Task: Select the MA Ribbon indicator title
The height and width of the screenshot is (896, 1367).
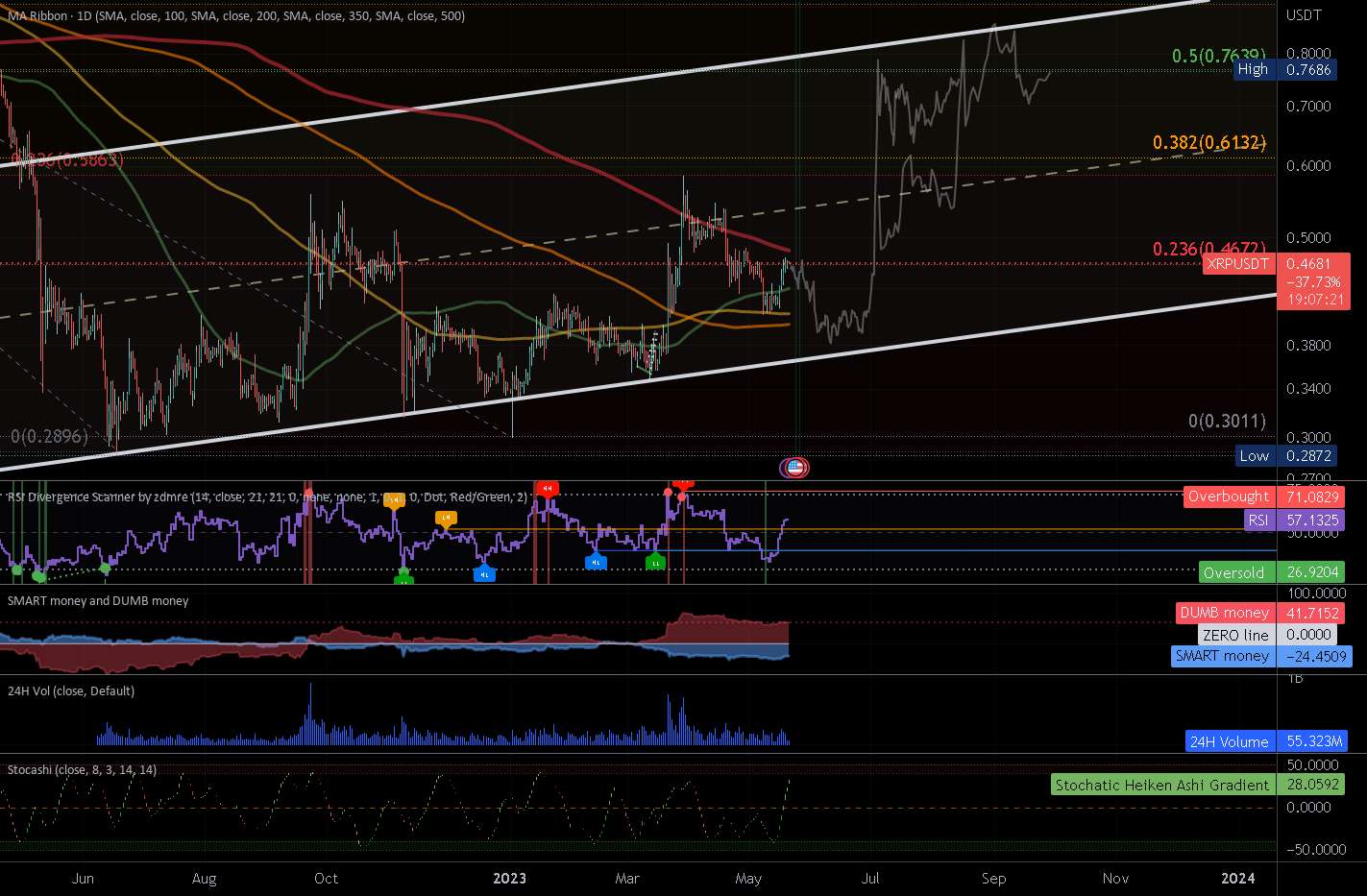Action: [236, 15]
